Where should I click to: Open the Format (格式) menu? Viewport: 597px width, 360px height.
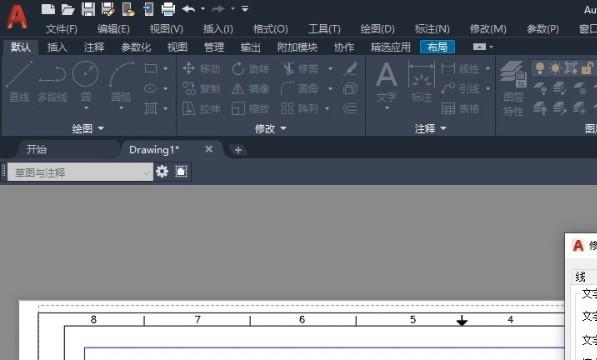pyautogui.click(x=271, y=29)
